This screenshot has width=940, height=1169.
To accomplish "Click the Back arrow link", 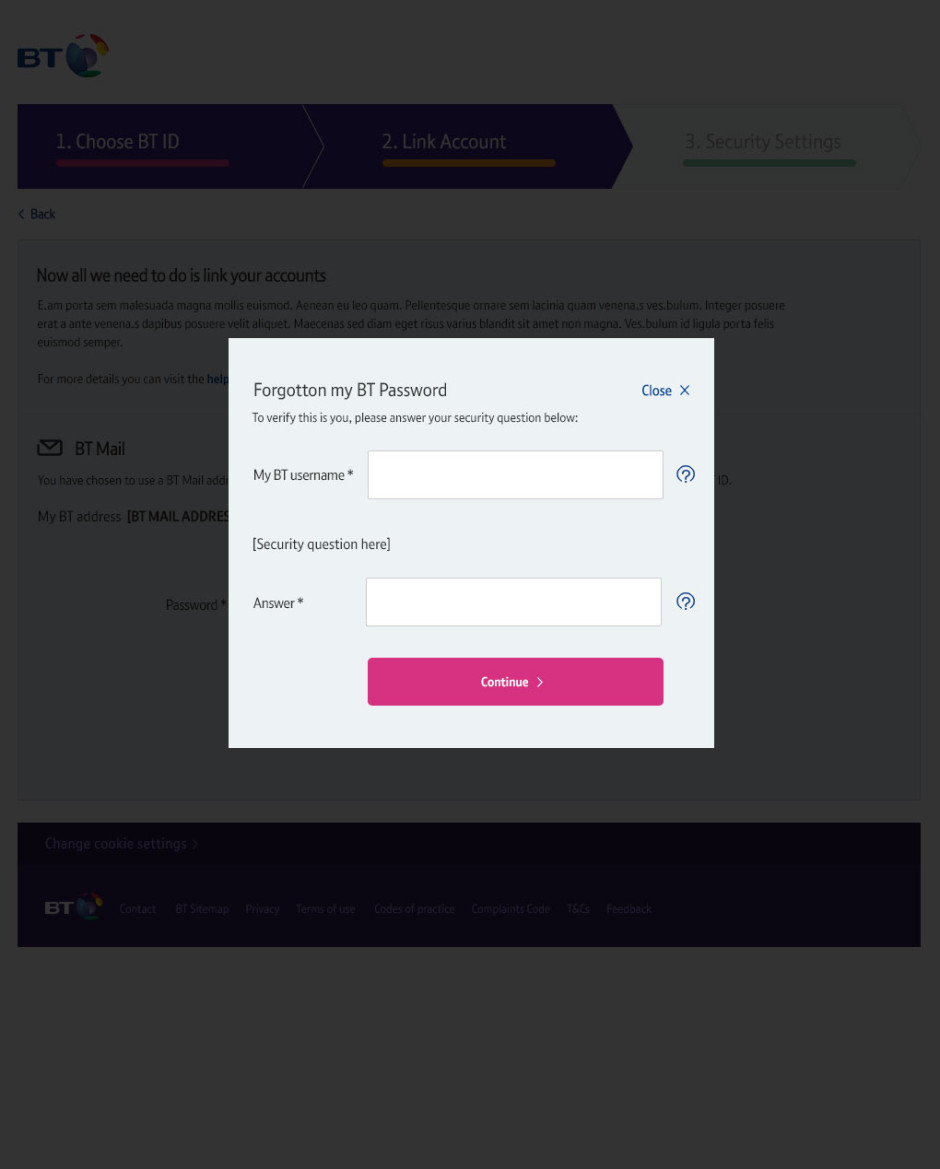I will (37, 214).
